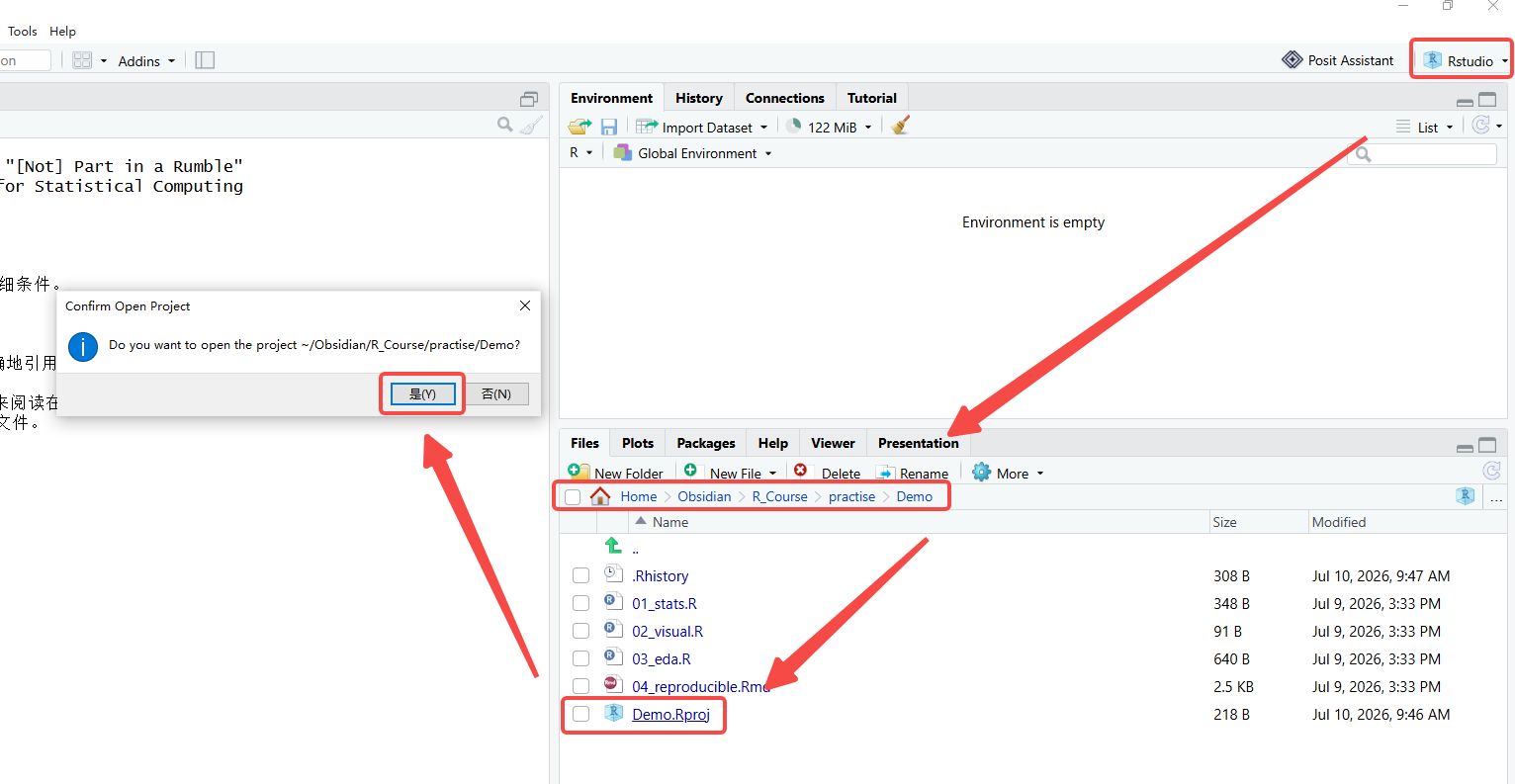Open the 03_eda.R file link
1515x784 pixels.
662,658
